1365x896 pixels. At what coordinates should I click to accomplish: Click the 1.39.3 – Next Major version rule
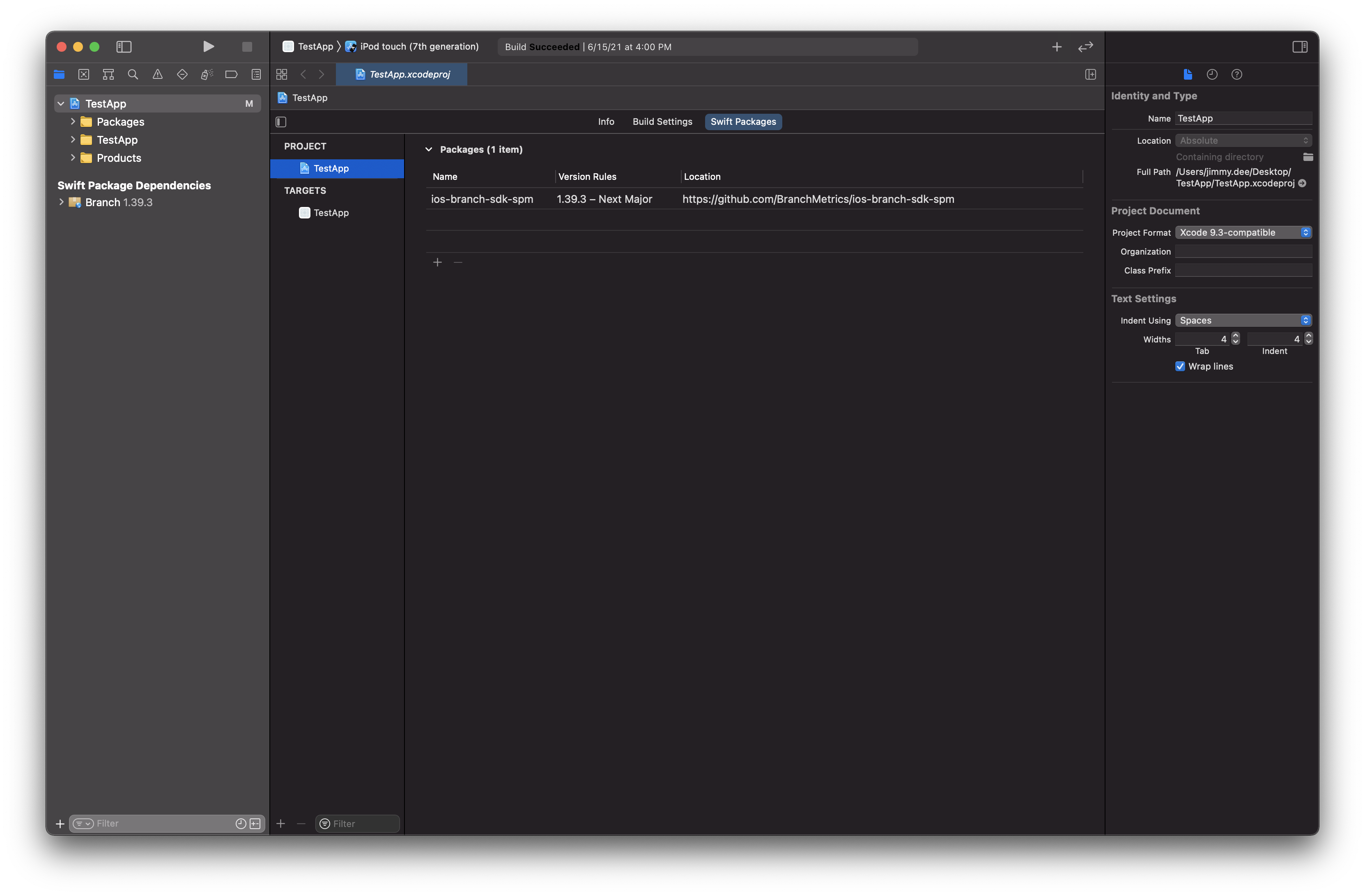click(x=604, y=199)
